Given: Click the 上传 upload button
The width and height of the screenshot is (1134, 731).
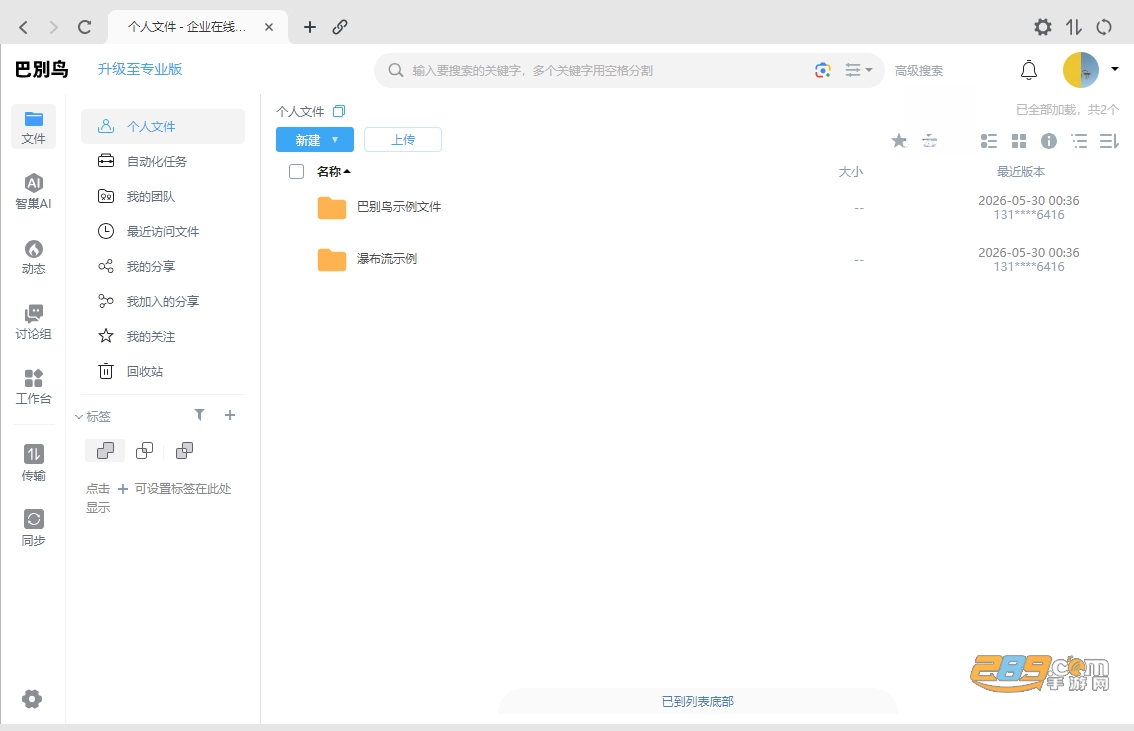Looking at the screenshot, I should pos(403,140).
